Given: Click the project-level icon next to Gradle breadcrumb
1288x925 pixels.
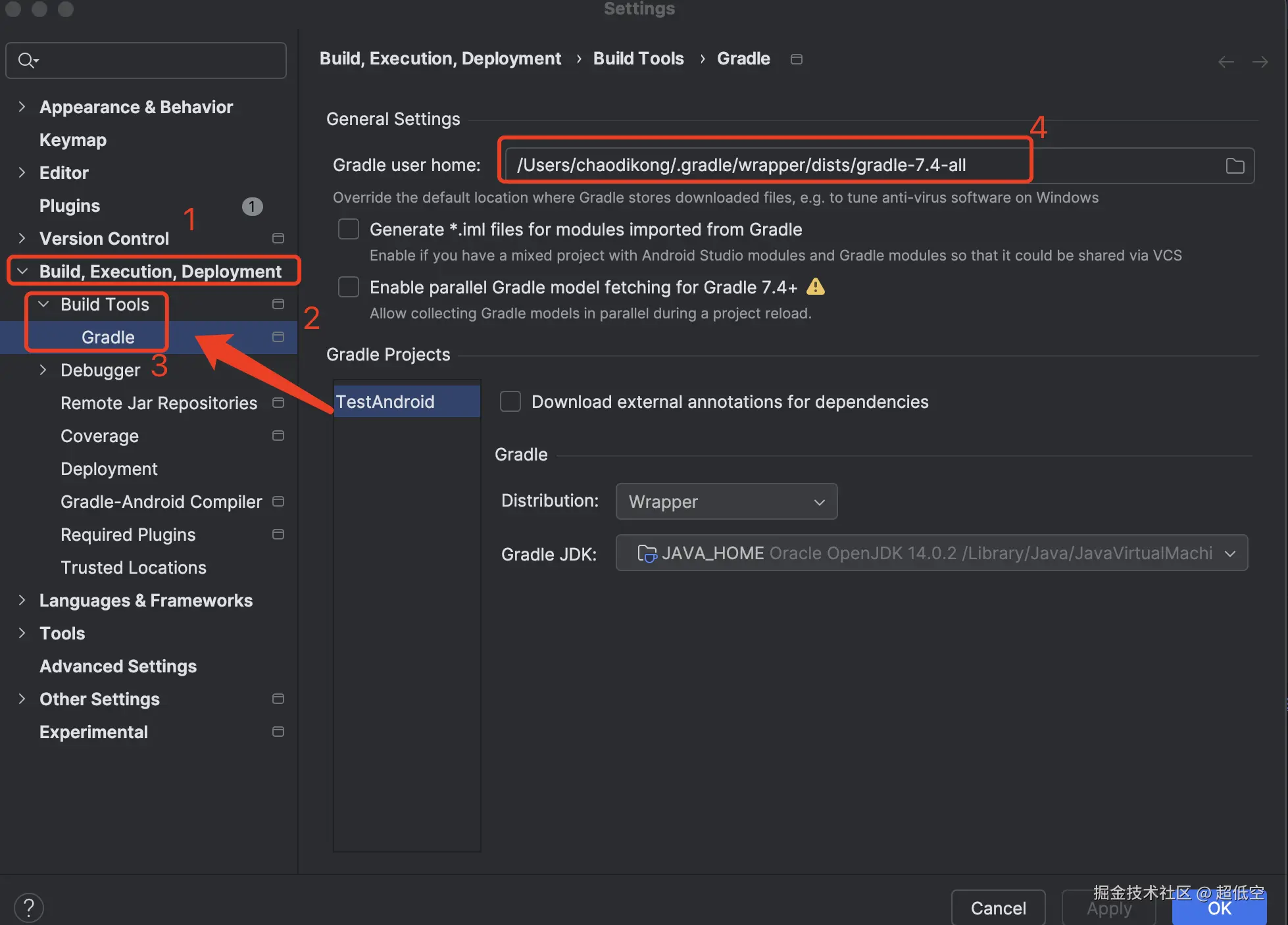Looking at the screenshot, I should 796,59.
